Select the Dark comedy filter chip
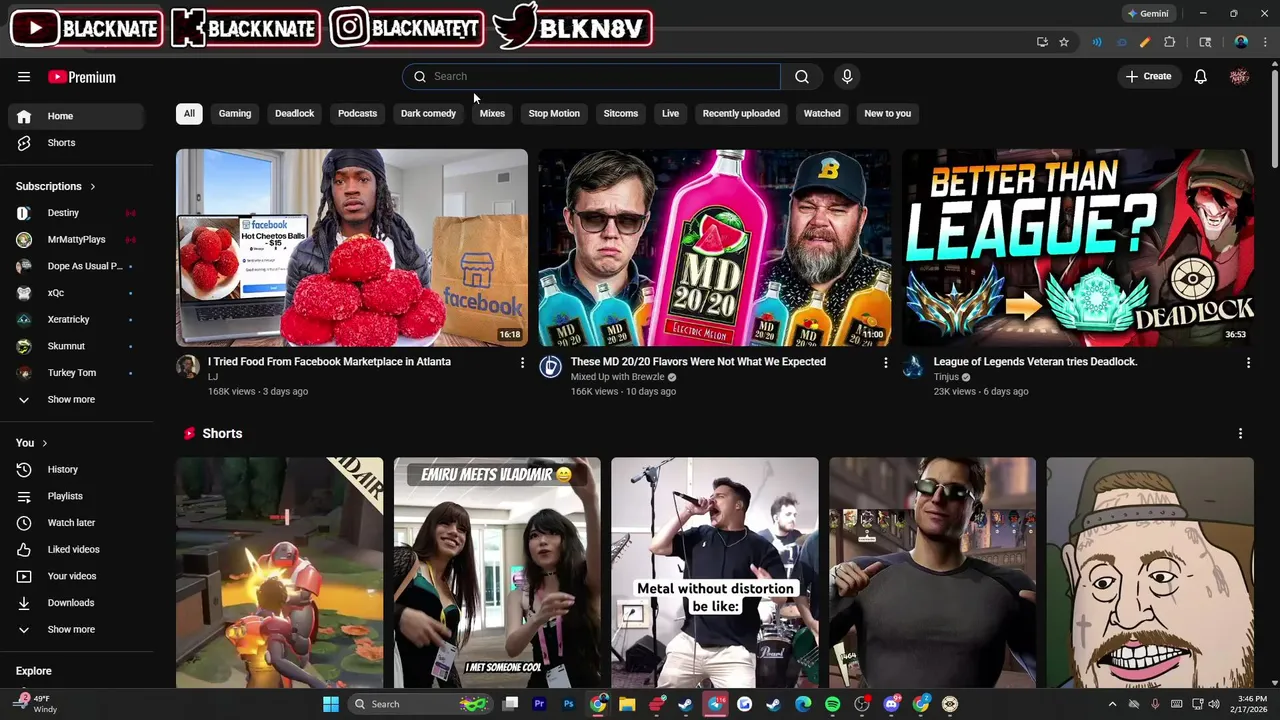This screenshot has width=1280, height=720. click(428, 113)
